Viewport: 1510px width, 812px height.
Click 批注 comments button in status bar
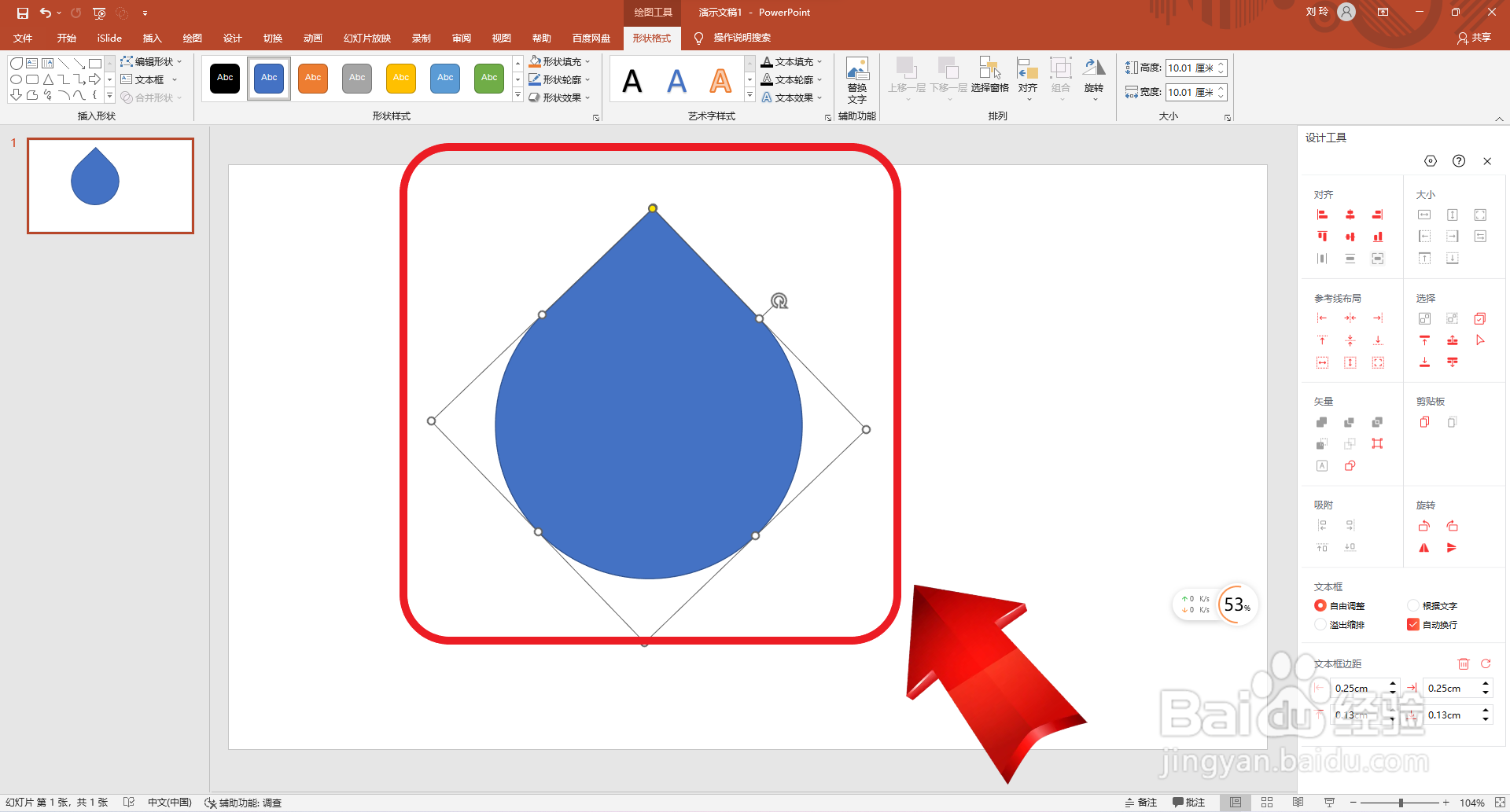(1189, 803)
